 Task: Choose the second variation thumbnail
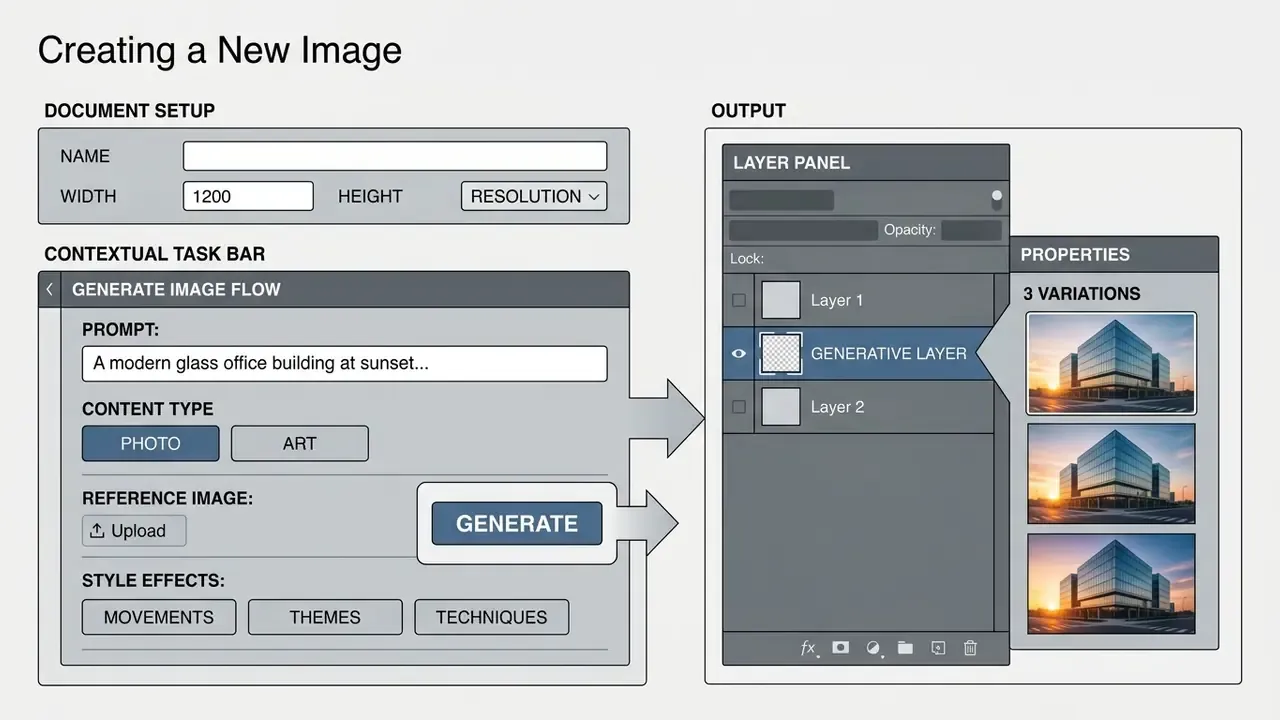pyautogui.click(x=1111, y=473)
